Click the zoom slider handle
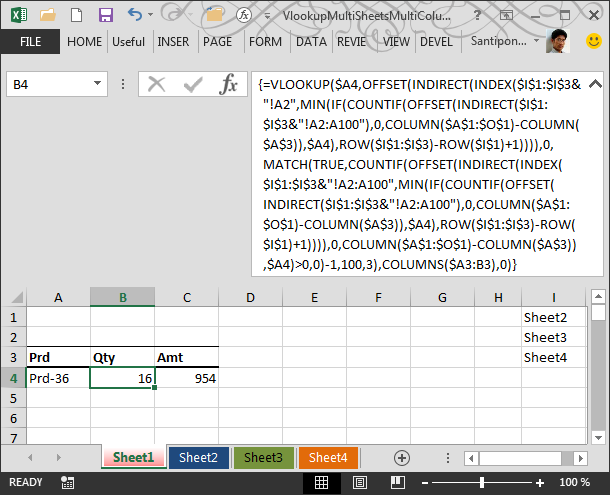This screenshot has width=610, height=495. (x=484, y=482)
